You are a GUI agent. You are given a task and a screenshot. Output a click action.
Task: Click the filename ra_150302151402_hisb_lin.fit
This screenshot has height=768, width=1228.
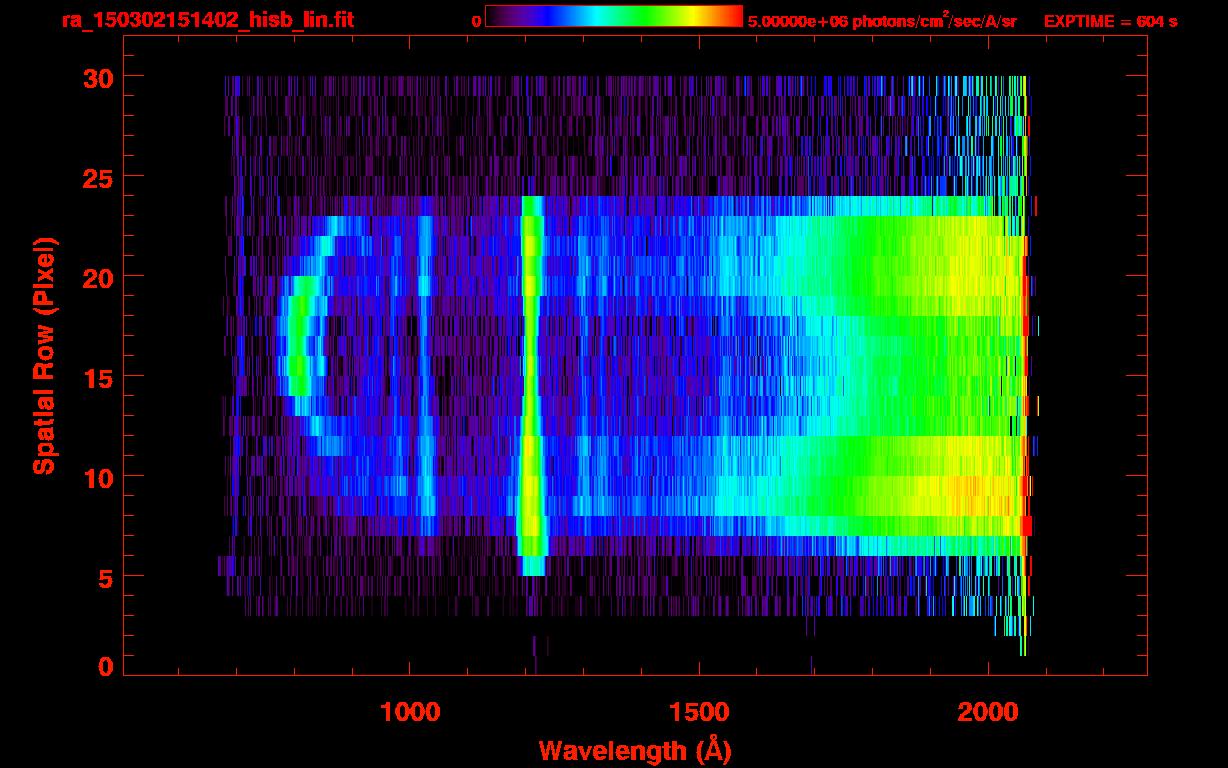click(207, 20)
